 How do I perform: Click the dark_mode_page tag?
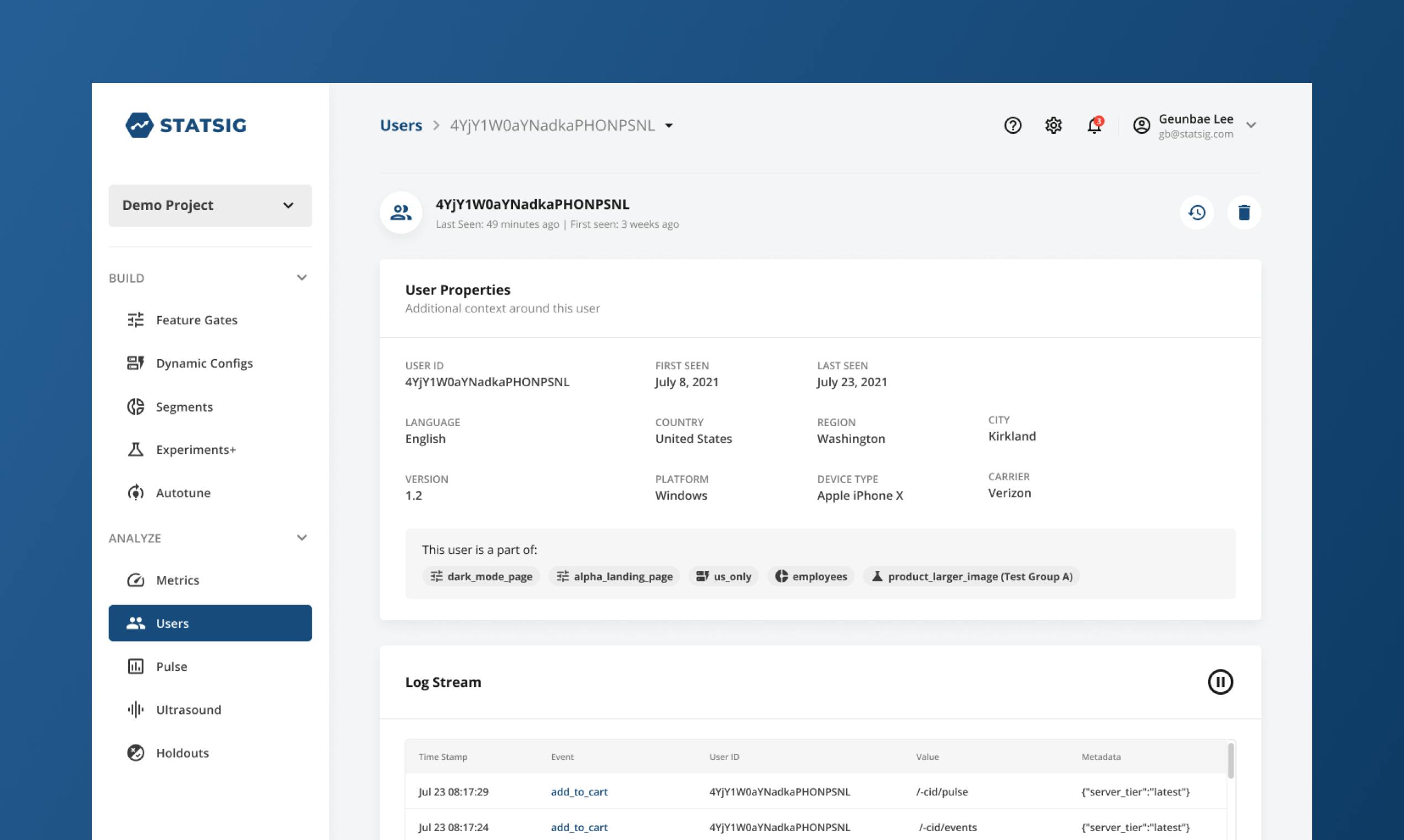pos(481,576)
